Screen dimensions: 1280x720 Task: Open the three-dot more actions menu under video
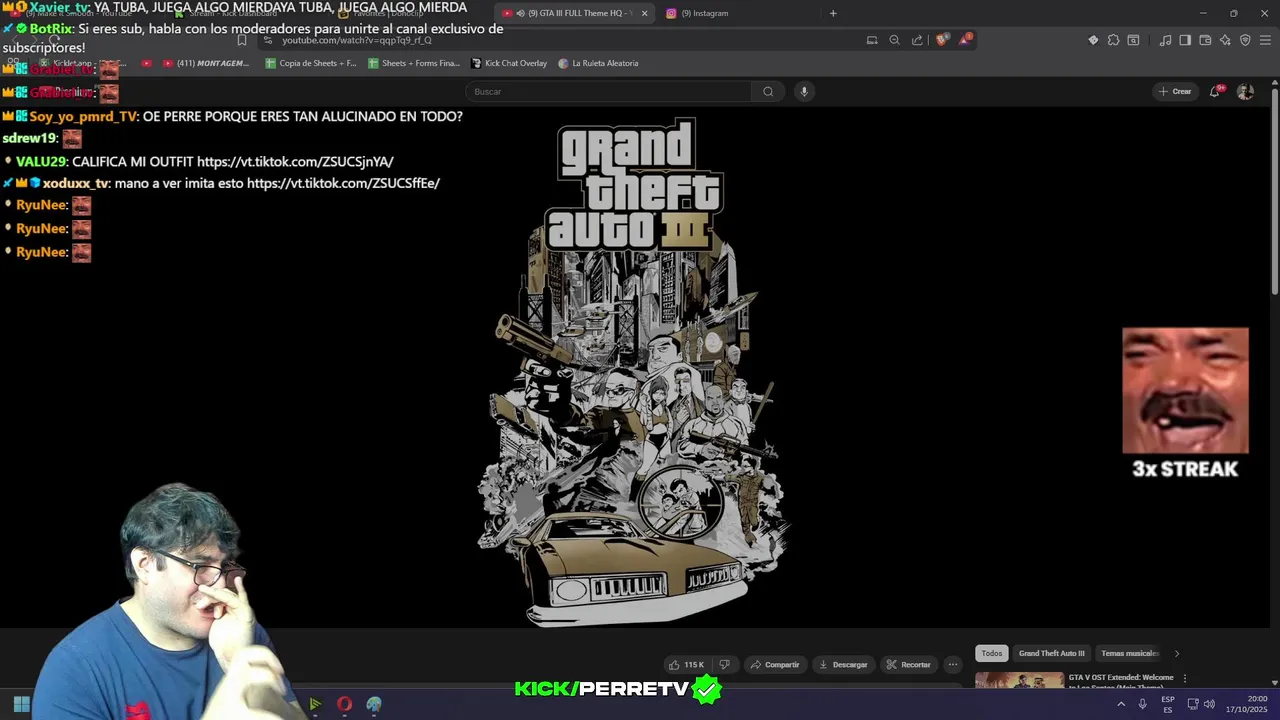click(953, 665)
